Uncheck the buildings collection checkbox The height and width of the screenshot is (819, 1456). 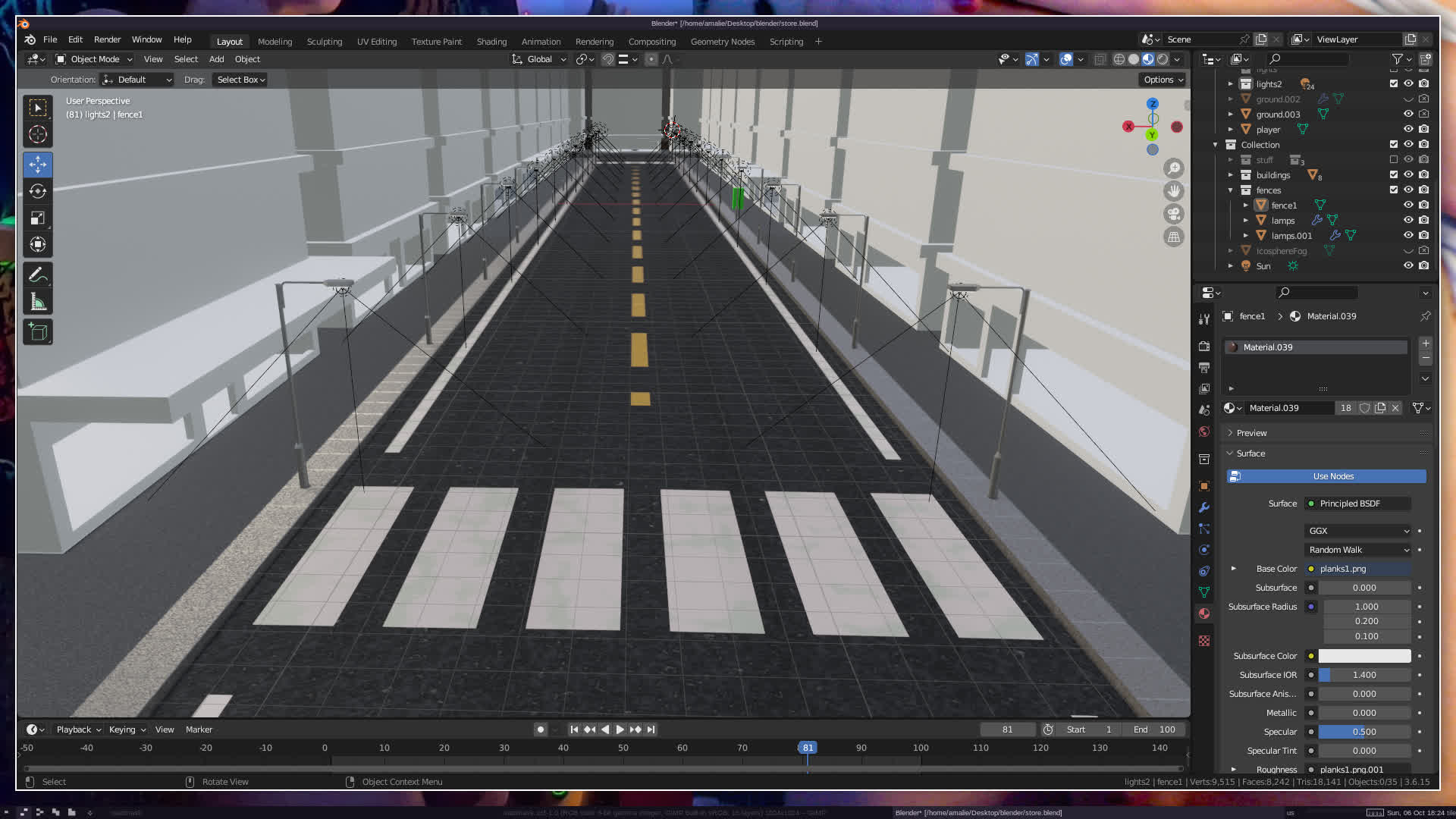1394,175
